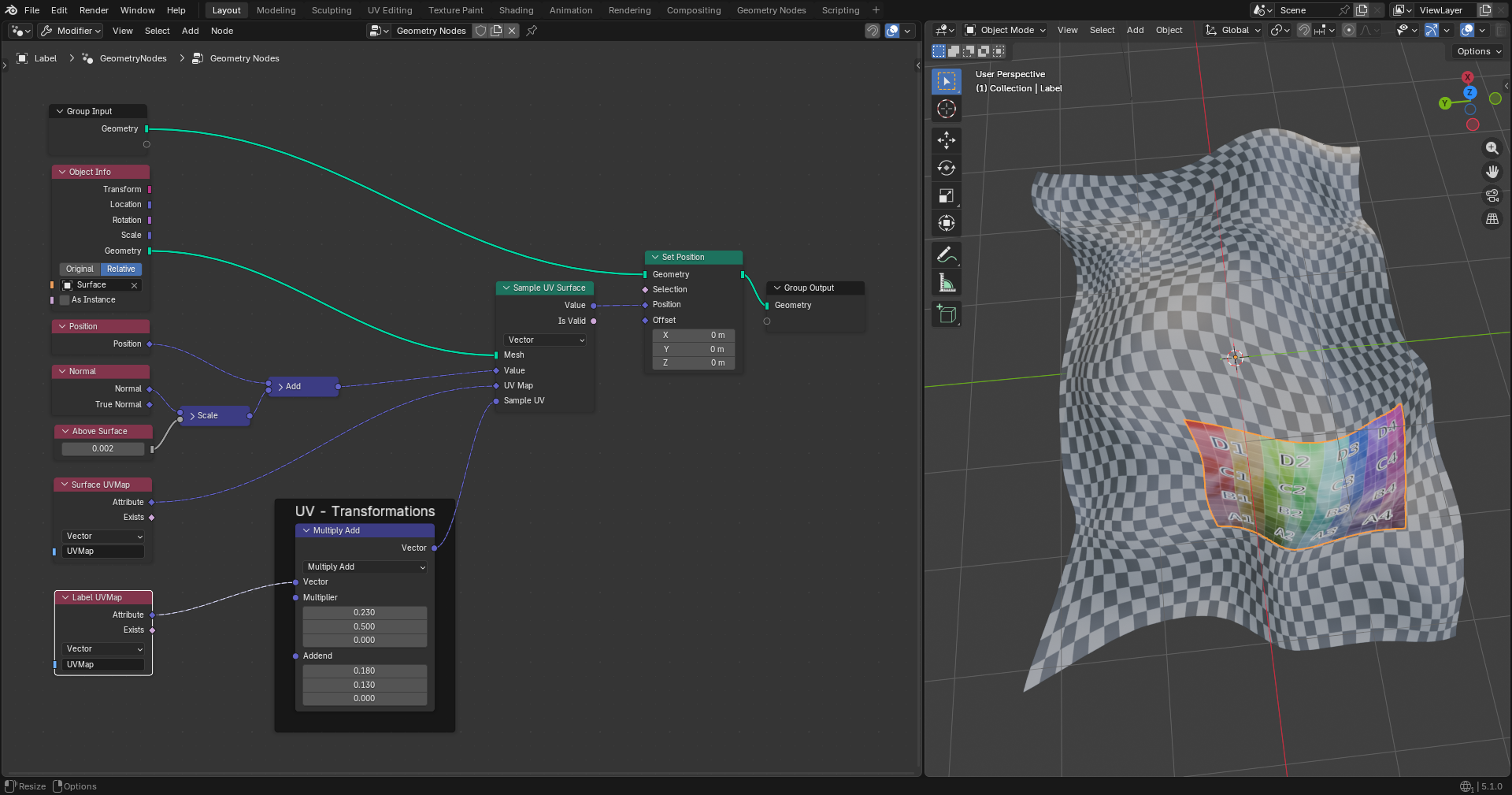Click the Above Surface 0.002 value field
Image resolution: width=1512 pixels, height=795 pixels.
click(x=103, y=449)
